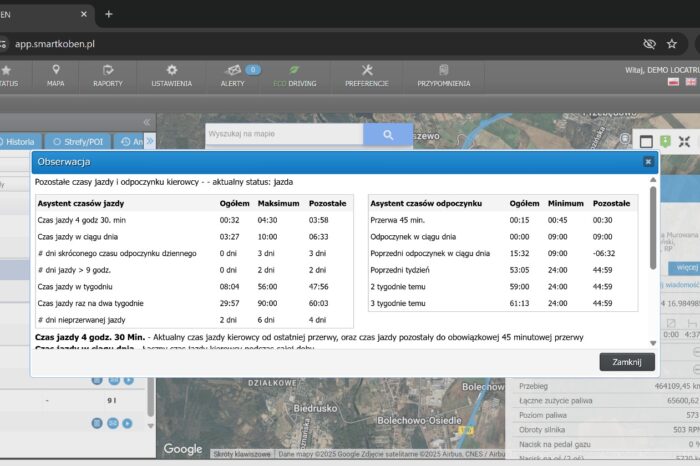This screenshot has height=466, width=700.
Task: Click the Zamknij button
Action: coord(627,362)
